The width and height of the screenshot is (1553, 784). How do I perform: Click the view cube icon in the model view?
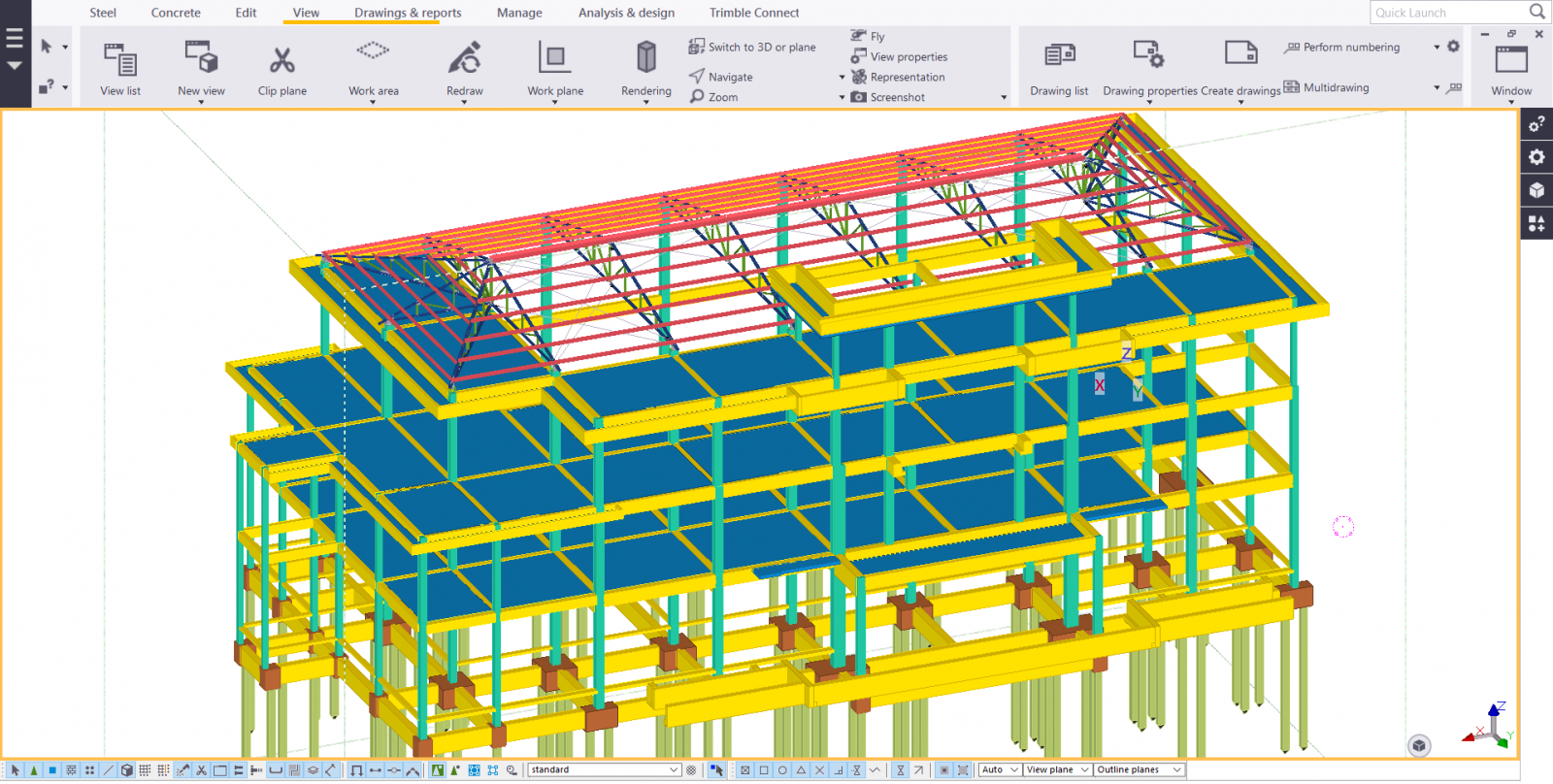(1419, 745)
